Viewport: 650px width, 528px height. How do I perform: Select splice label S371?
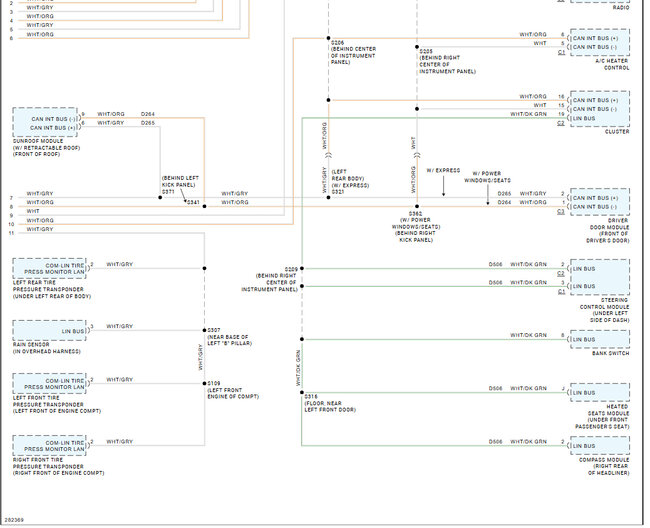pyautogui.click(x=168, y=192)
